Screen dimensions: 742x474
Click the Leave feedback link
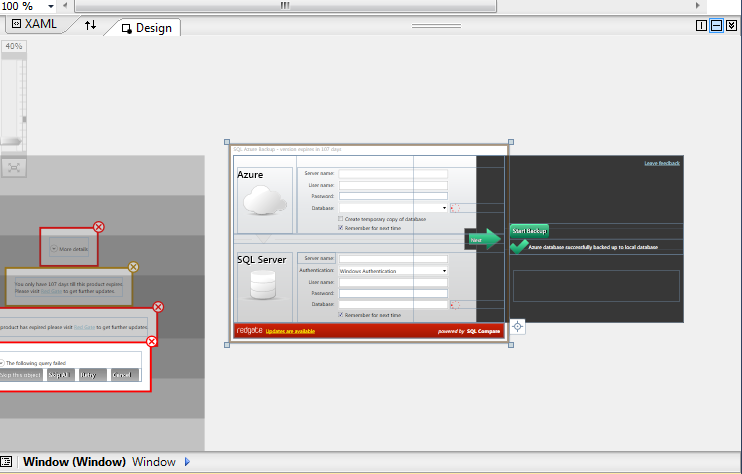coord(662,163)
